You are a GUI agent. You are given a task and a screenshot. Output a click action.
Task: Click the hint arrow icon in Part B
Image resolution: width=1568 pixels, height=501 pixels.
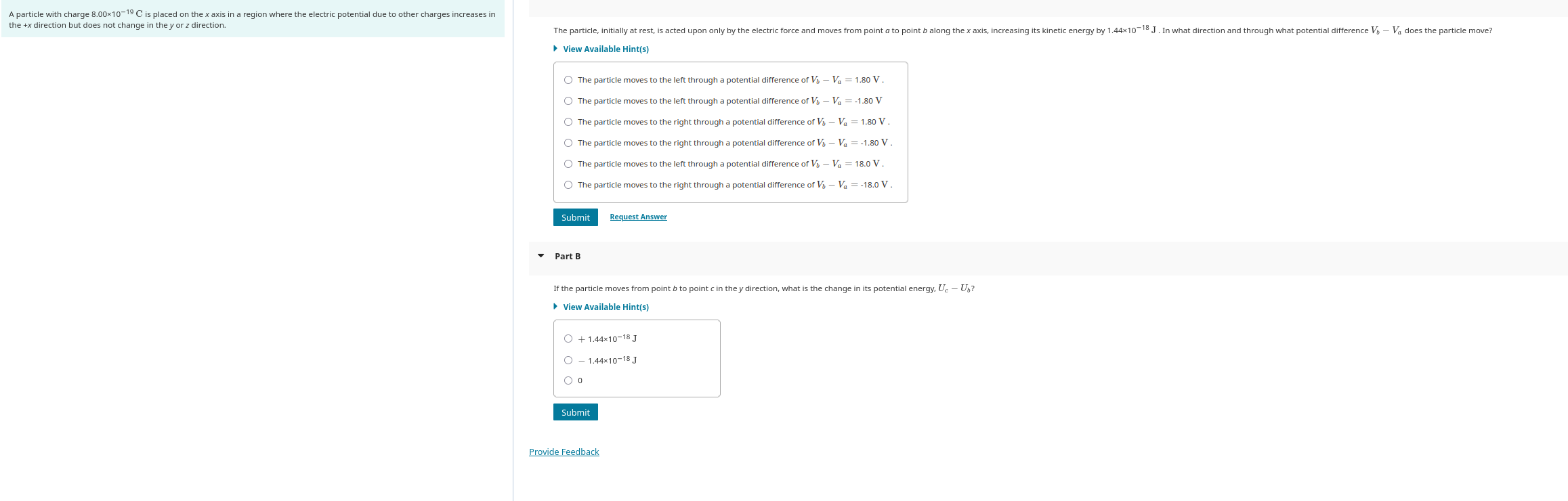[555, 306]
